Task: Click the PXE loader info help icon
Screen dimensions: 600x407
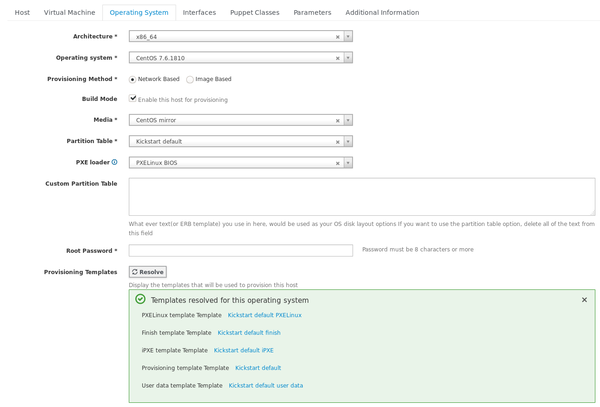Action: coord(114,162)
